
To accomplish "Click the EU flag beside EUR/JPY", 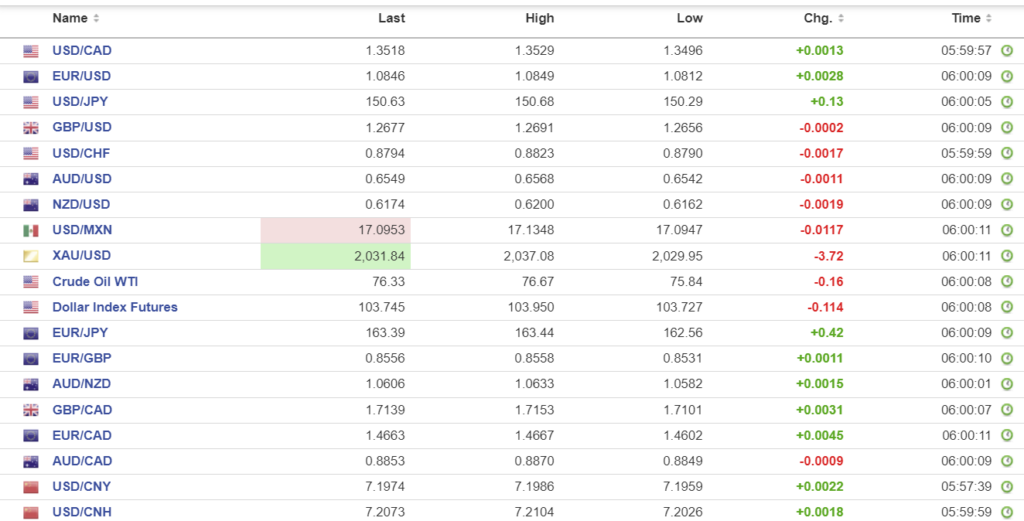I will 31,333.
